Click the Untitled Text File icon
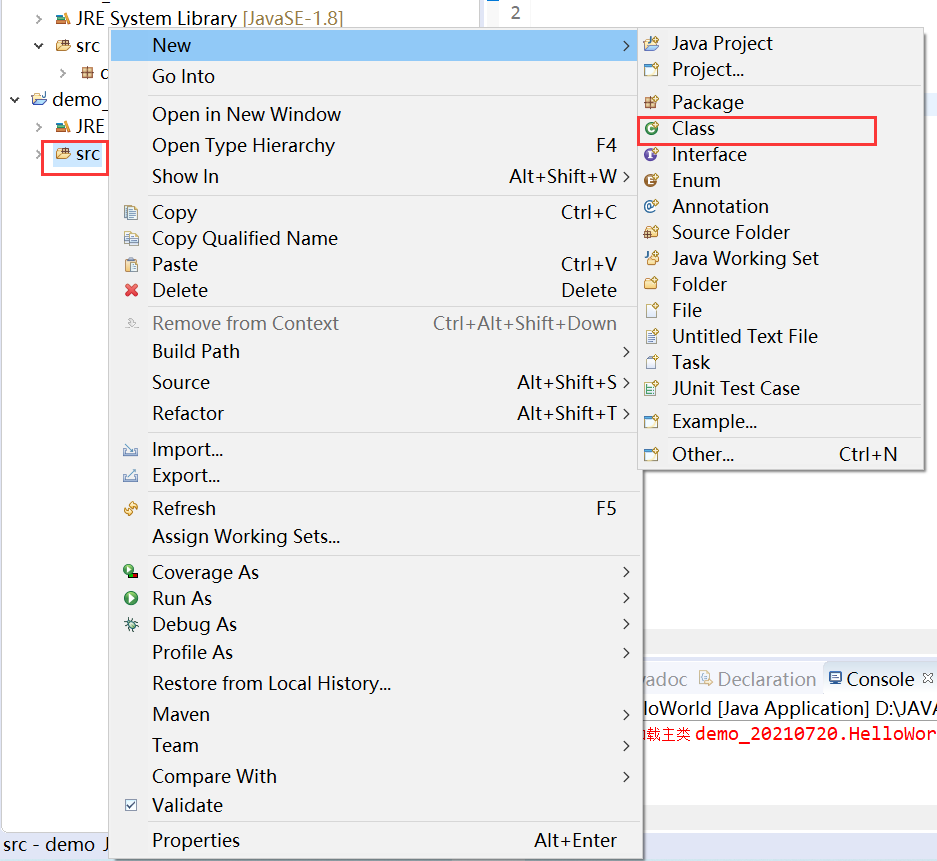The width and height of the screenshot is (937, 861). [x=651, y=336]
